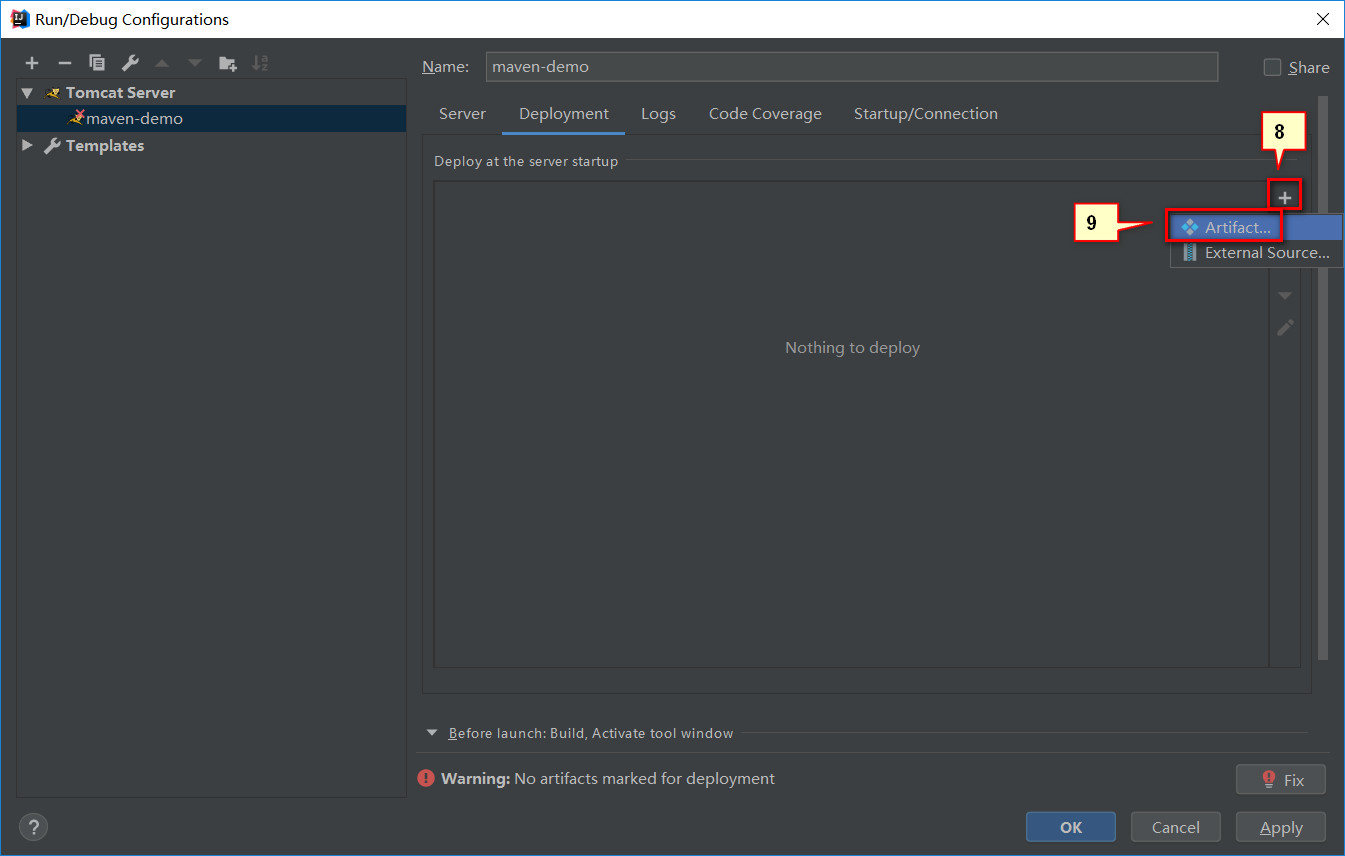Move configuration down in the list
Screen dimensions: 1345x856
[195, 64]
